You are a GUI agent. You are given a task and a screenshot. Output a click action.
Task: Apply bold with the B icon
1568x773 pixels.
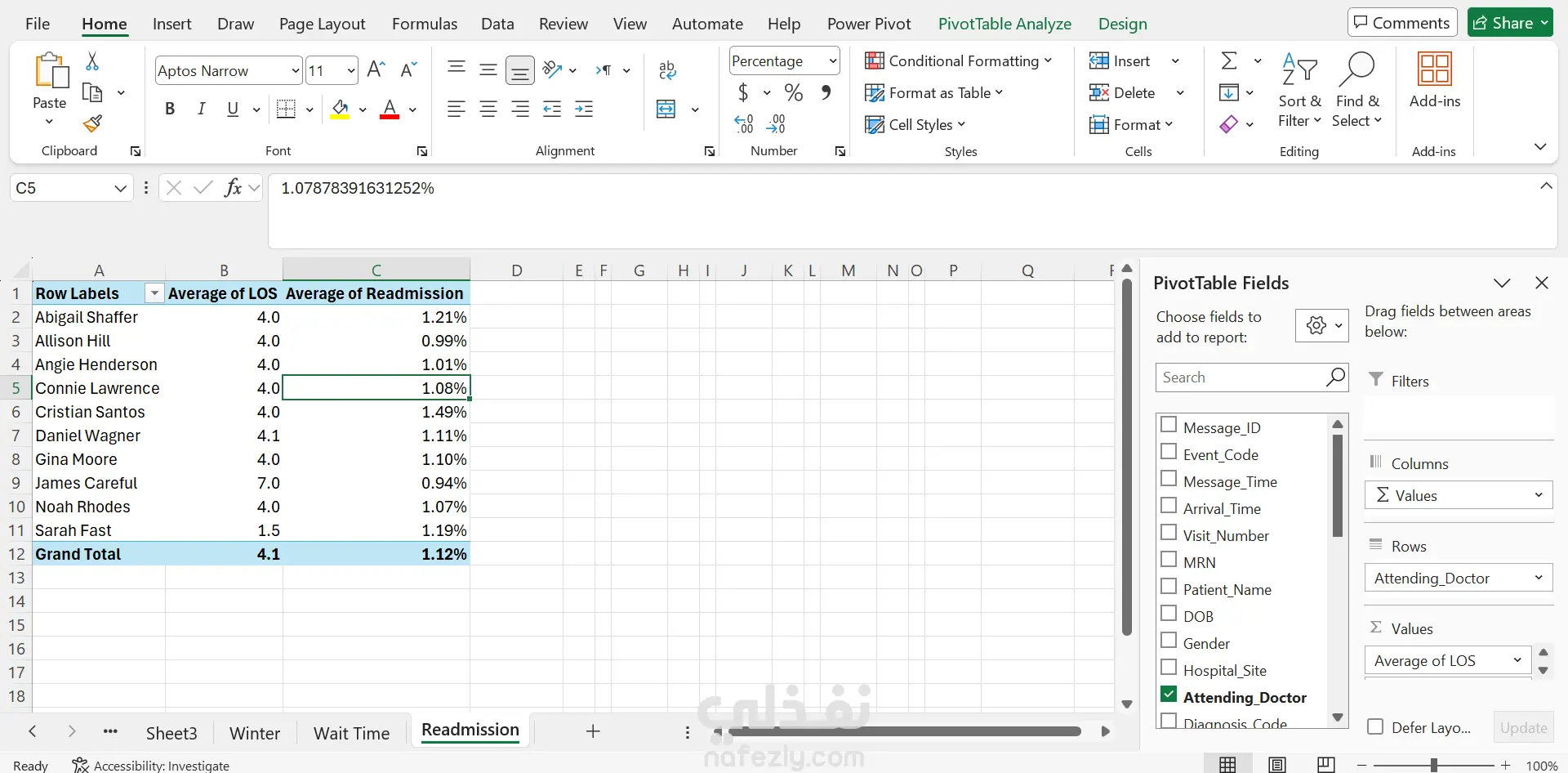170,109
